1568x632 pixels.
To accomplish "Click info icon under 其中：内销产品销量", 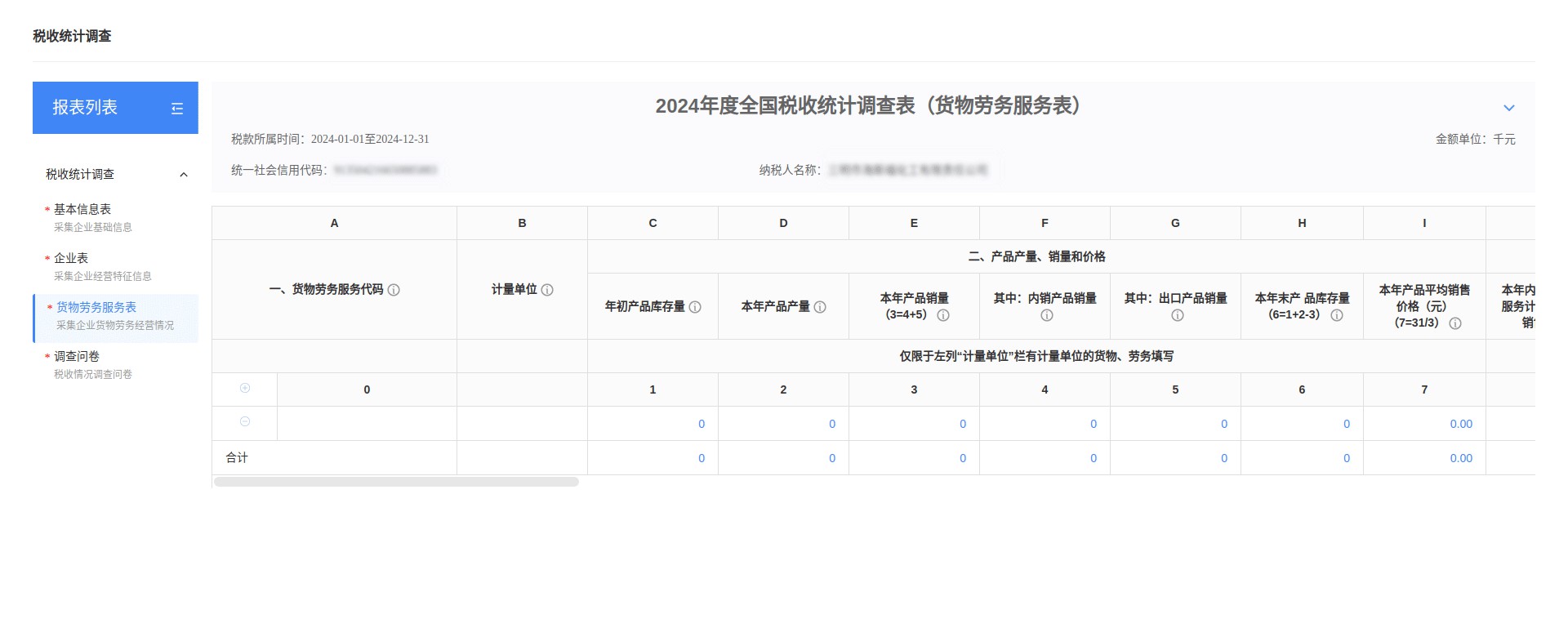I will click(1046, 315).
